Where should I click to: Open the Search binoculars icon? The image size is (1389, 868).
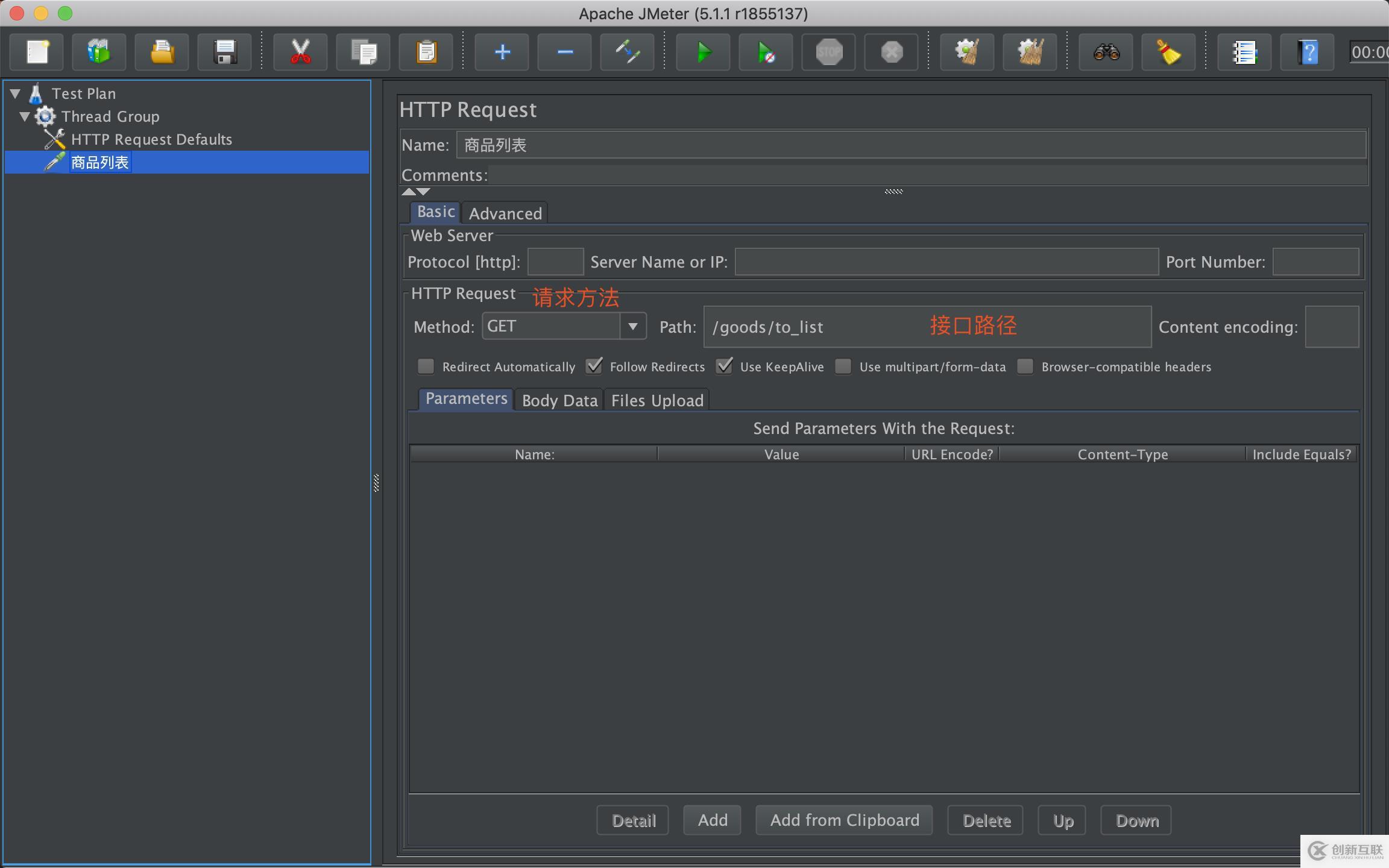pyautogui.click(x=1106, y=52)
